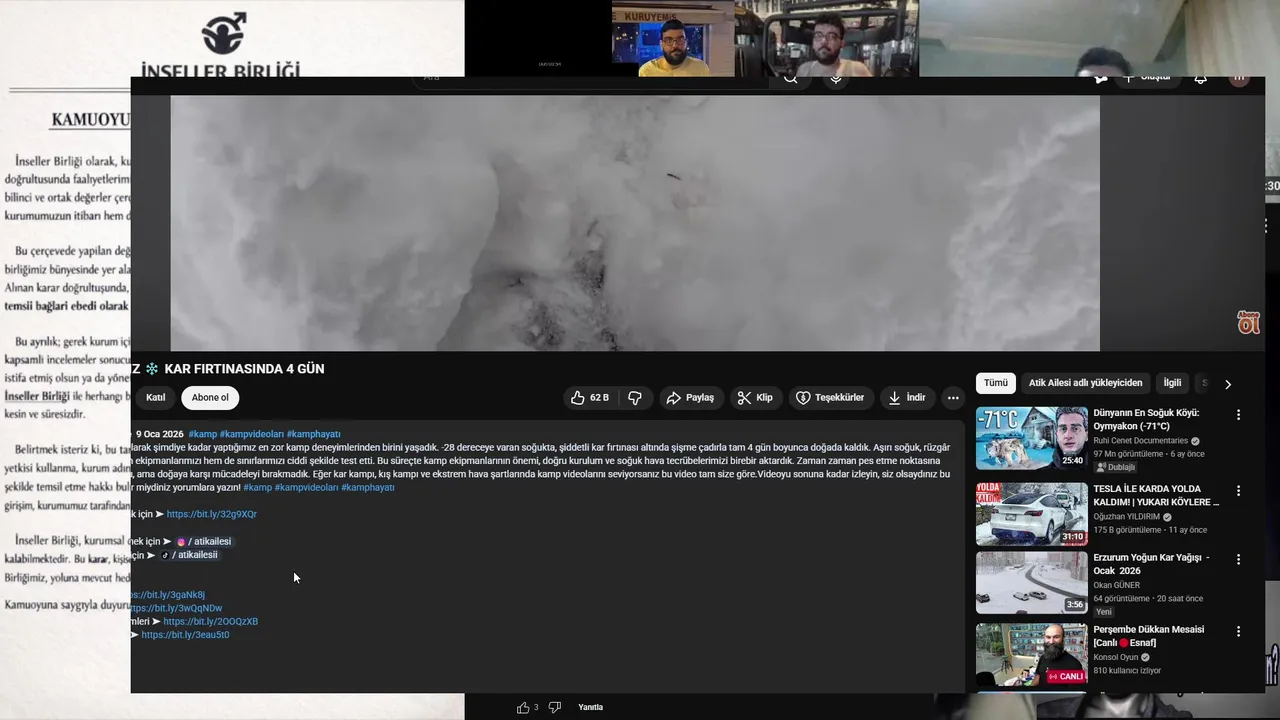The height and width of the screenshot is (720, 1280).
Task: Open the title Erzurum Yoğun Kar Yağışı - Ocak 2026
Action: [x=1151, y=564]
